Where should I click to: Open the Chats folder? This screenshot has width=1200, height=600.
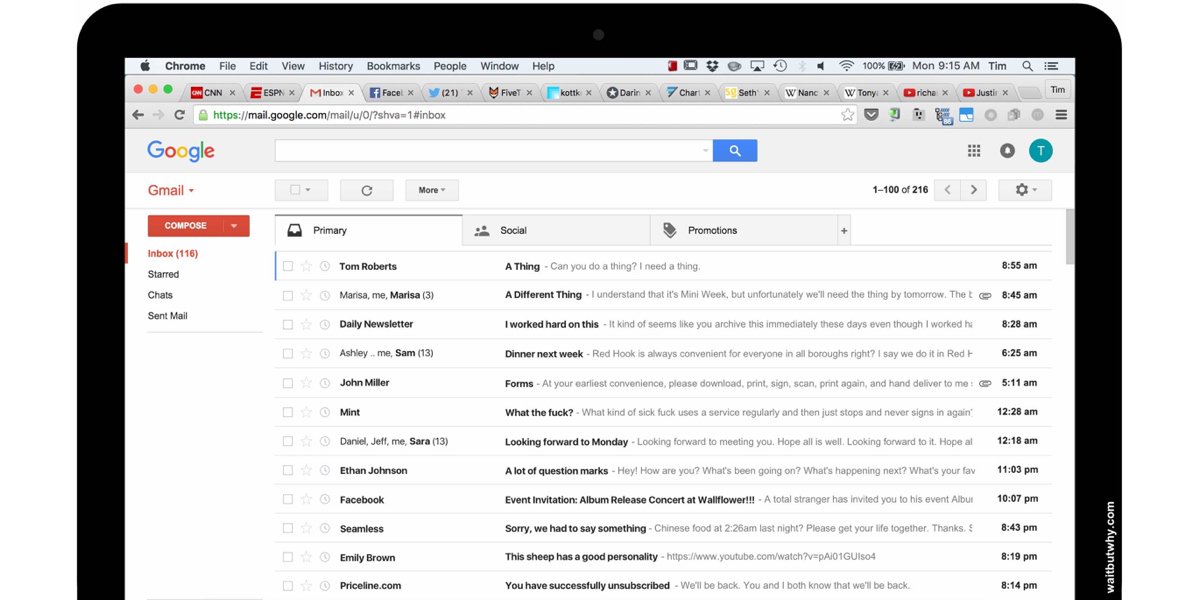160,295
